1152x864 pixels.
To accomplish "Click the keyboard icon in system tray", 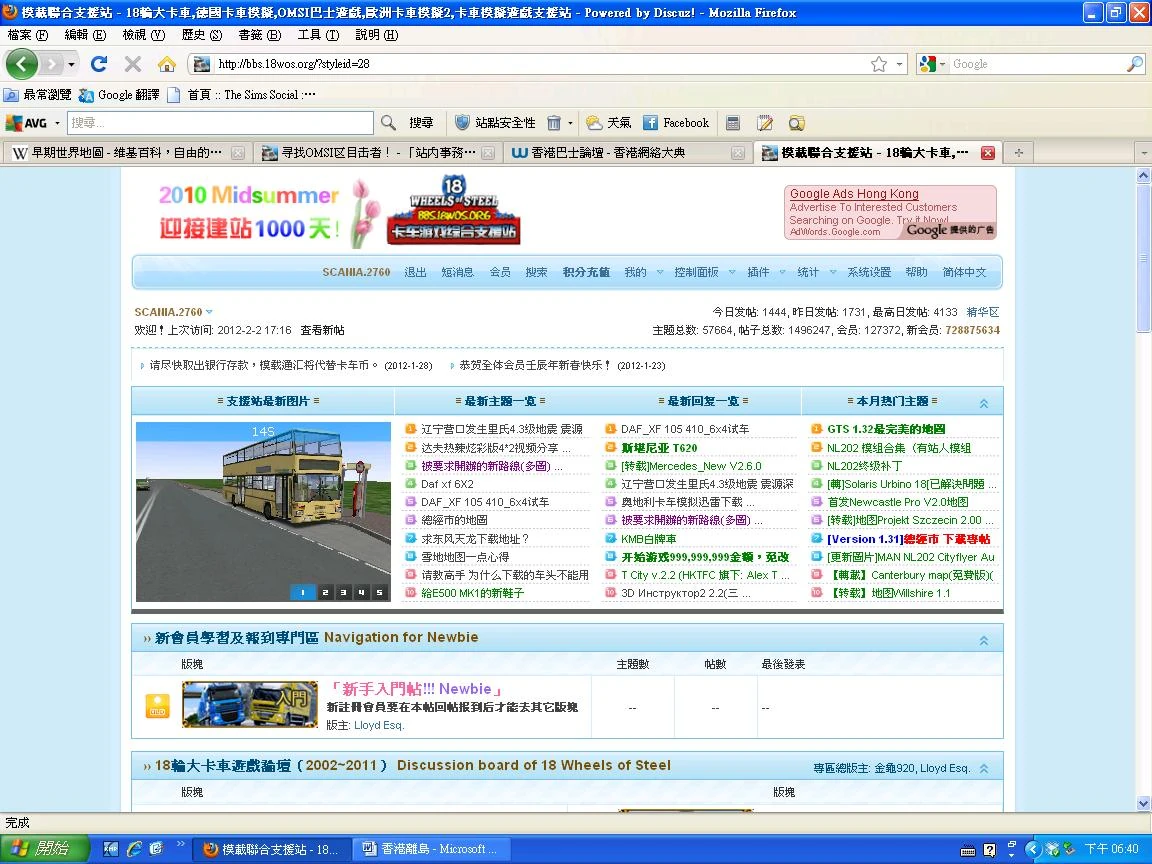I will (x=968, y=851).
